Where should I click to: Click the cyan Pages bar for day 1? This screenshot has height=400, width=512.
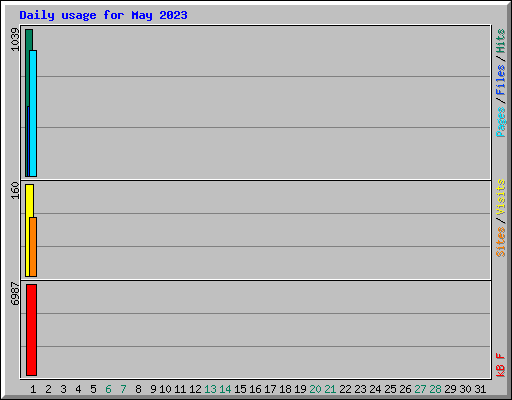pos(33,113)
